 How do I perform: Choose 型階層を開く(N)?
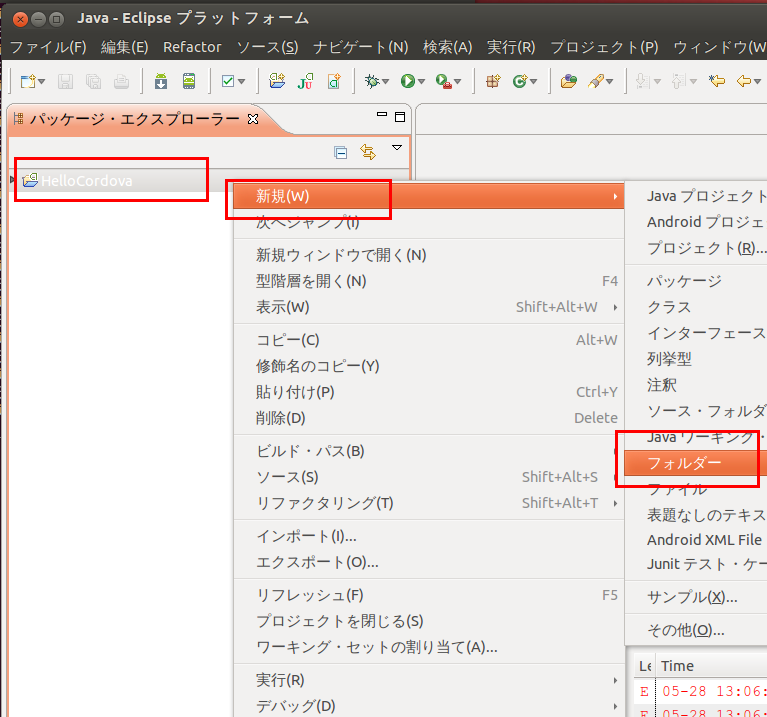click(x=429, y=281)
